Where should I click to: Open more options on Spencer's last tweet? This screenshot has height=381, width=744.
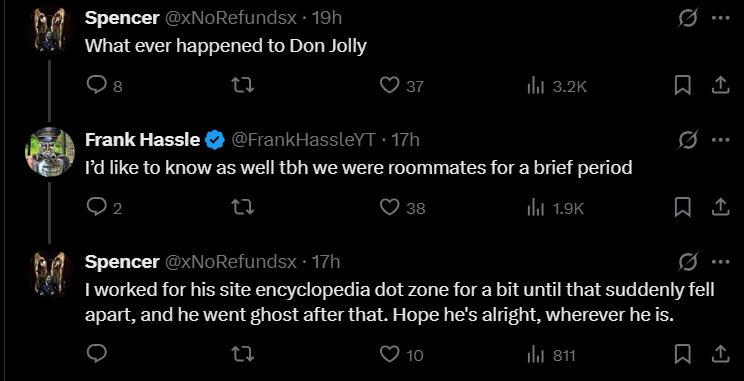[x=721, y=261]
